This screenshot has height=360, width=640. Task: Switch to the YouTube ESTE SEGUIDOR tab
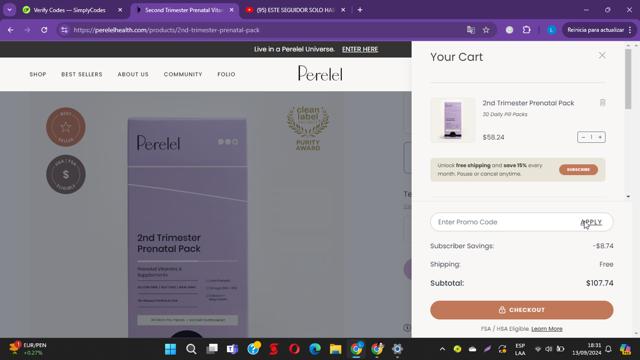(x=295, y=10)
